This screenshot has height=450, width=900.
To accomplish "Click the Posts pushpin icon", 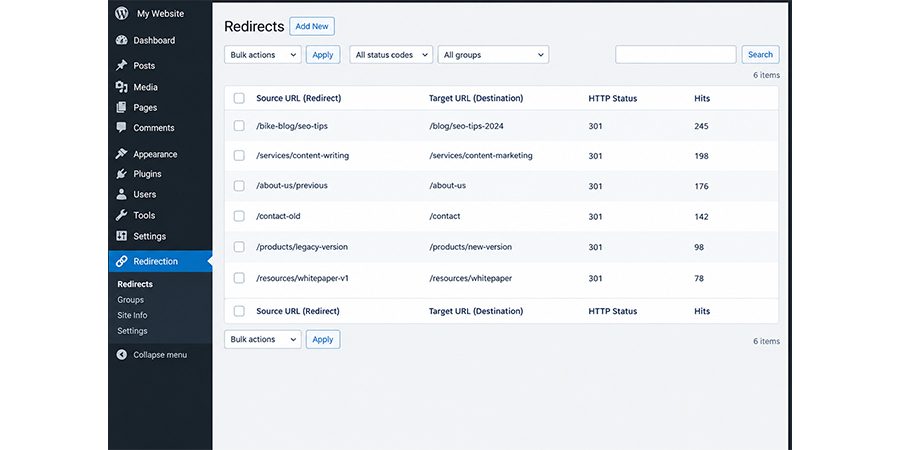I will coord(121,65).
